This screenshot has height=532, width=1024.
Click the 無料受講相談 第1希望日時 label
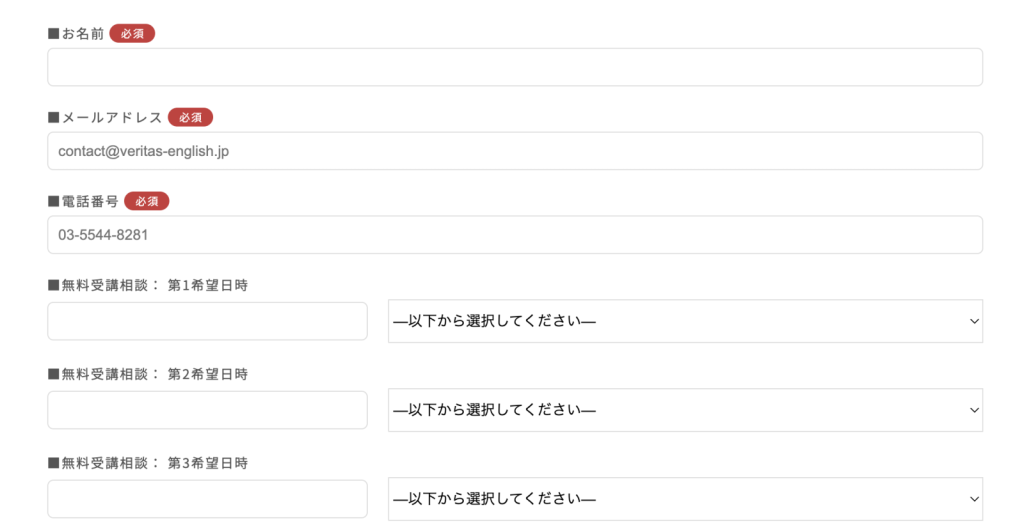tap(148, 285)
